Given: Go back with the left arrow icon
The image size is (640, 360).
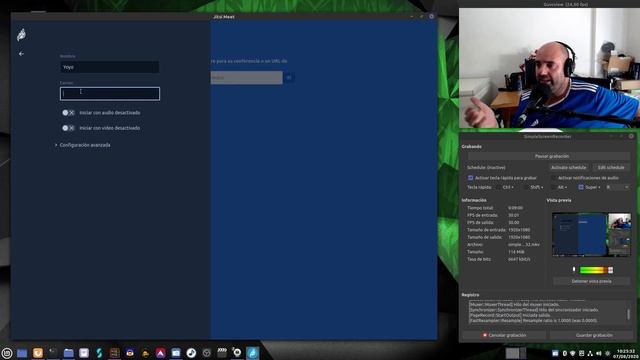Looking at the screenshot, I should 21,54.
